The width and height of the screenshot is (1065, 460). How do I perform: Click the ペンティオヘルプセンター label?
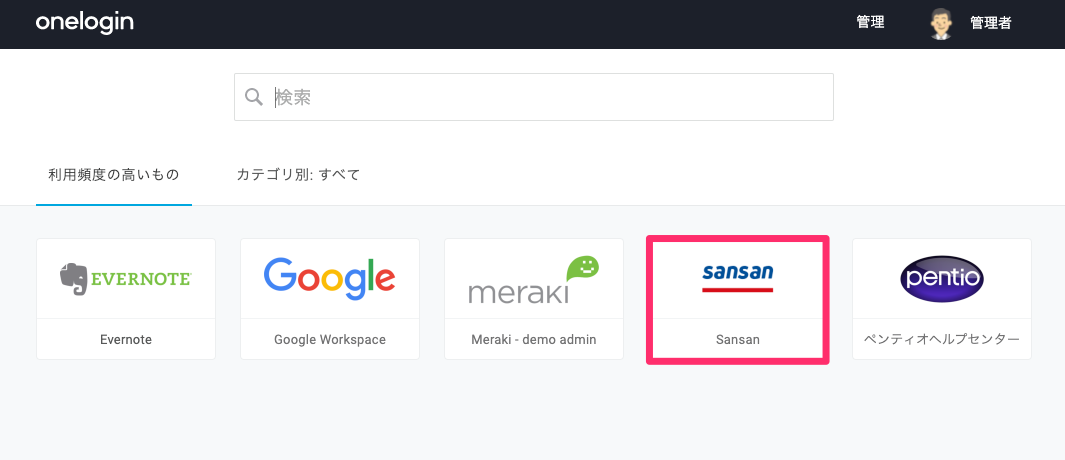pyautogui.click(x=942, y=339)
